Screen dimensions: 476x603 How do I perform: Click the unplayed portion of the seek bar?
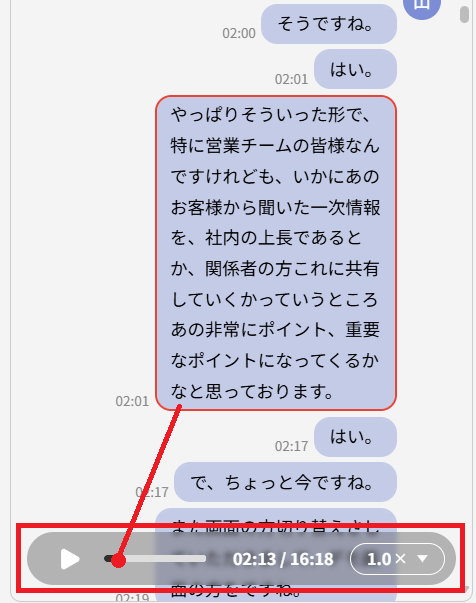[166, 558]
